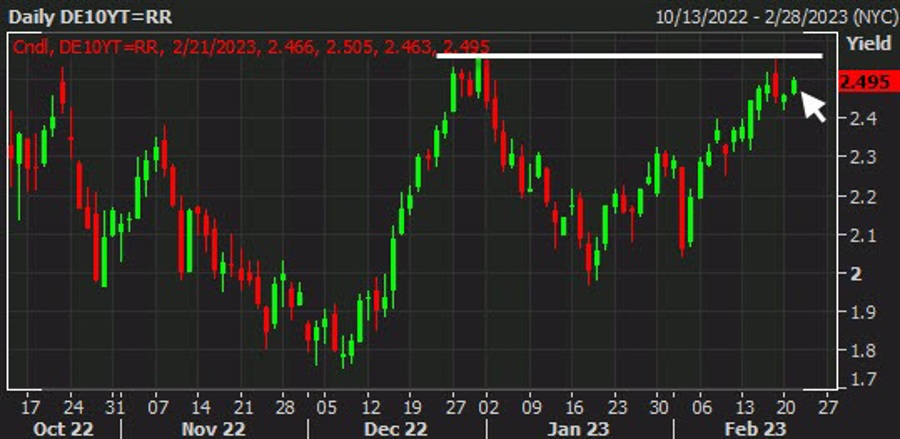Viewport: 900px width, 439px height.
Task: Click the date tick '21' in November
Action: 242,408
